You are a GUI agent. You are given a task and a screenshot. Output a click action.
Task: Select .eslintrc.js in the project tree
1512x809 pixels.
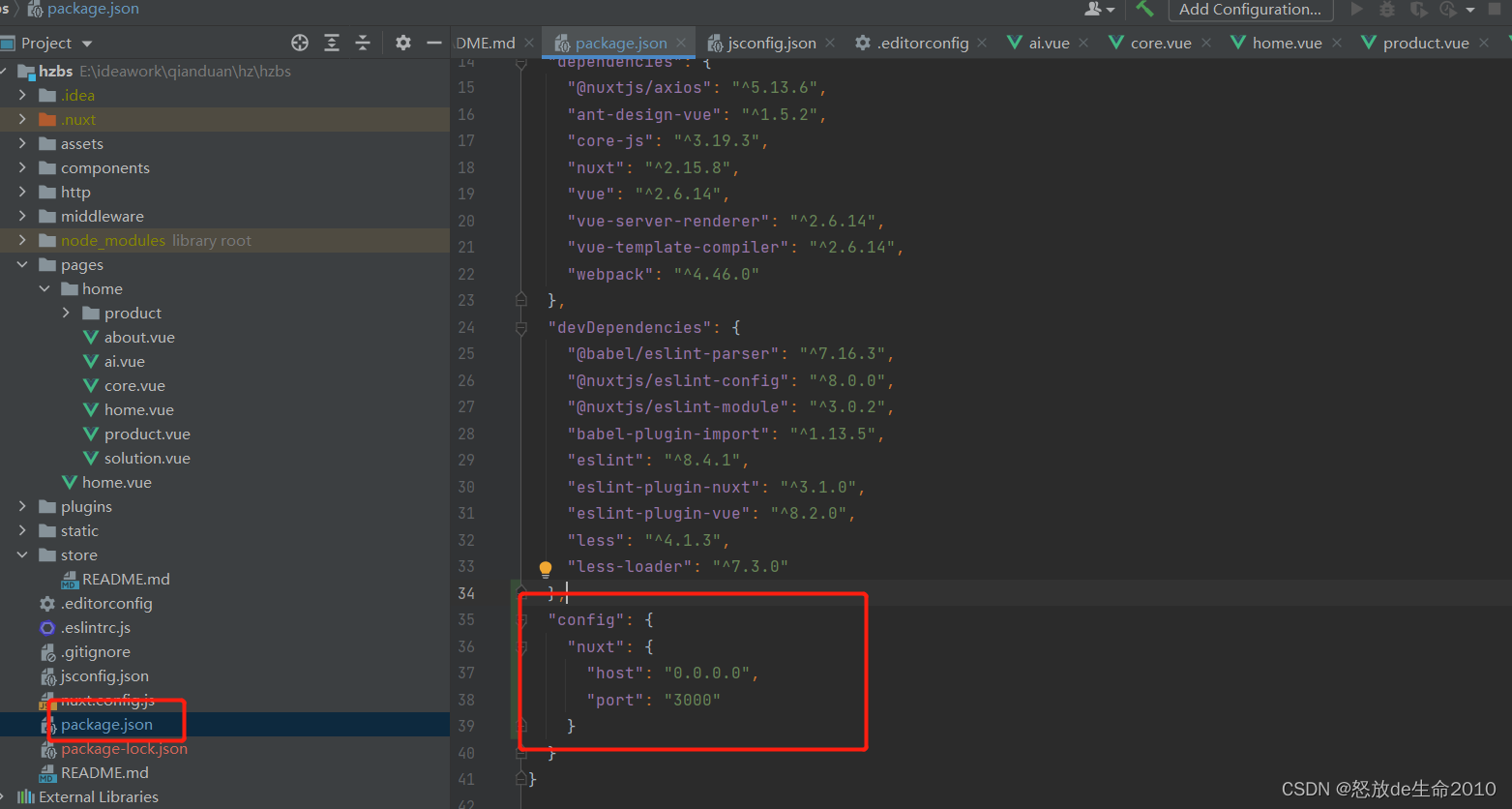click(x=95, y=627)
